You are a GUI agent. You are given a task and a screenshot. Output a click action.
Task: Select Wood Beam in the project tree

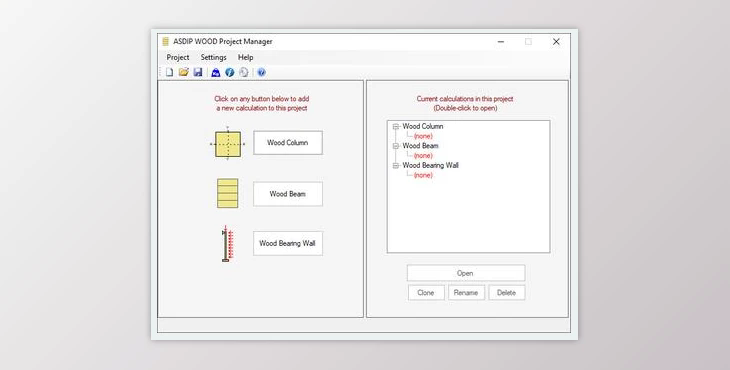(420, 146)
